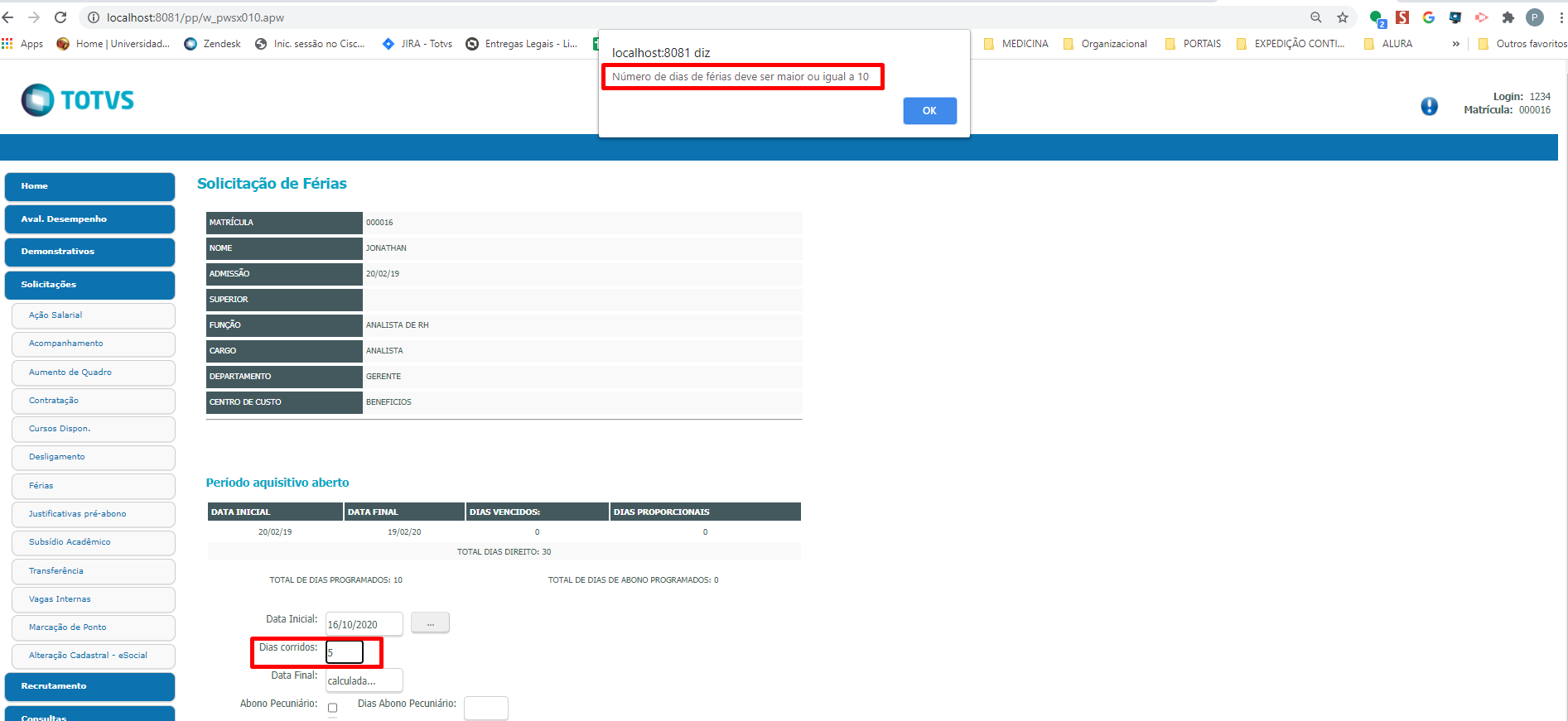Select Alteração Cadastral - eSocial in the sidebar

94,656
